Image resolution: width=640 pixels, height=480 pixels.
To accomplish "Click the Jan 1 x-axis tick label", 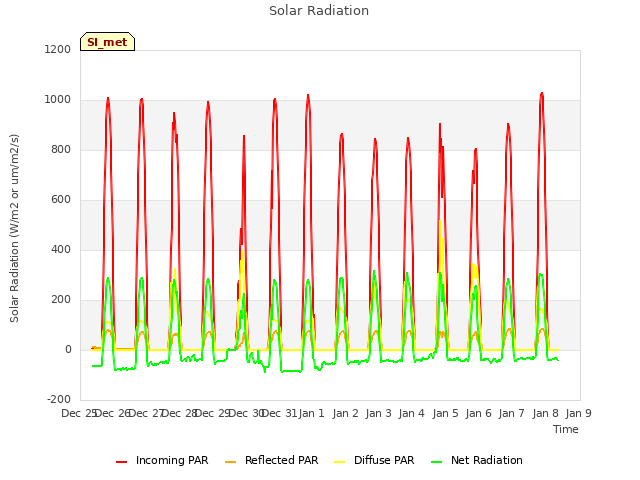I will pos(311,413).
